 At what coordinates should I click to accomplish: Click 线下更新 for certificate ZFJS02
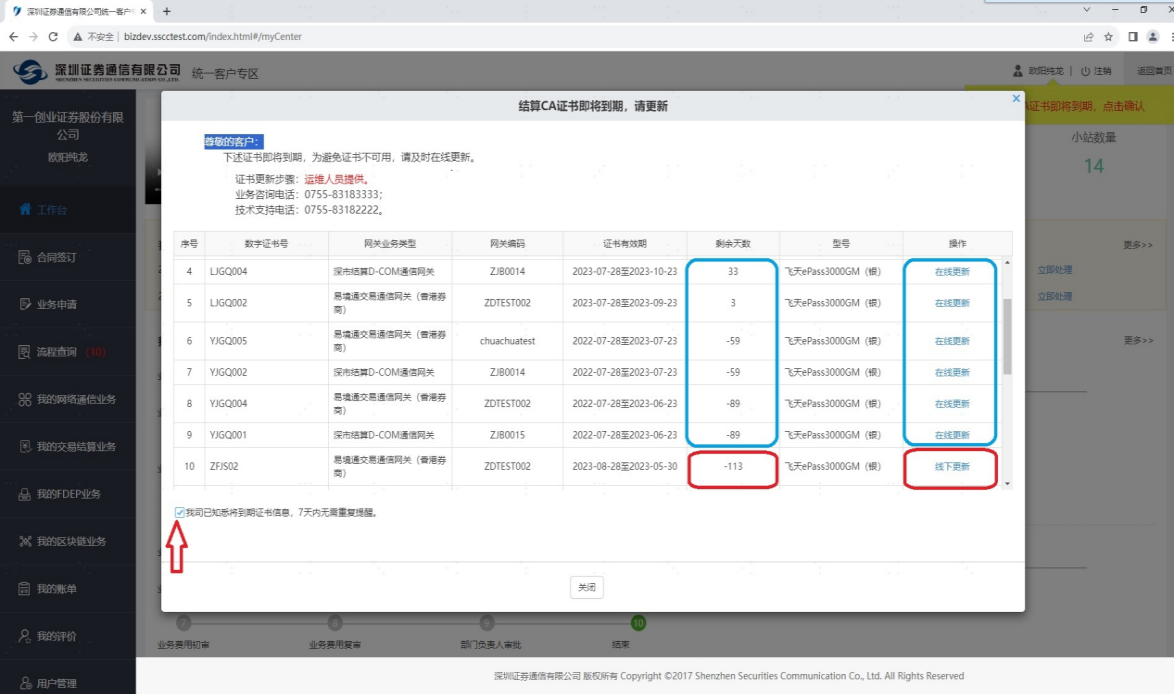952,466
